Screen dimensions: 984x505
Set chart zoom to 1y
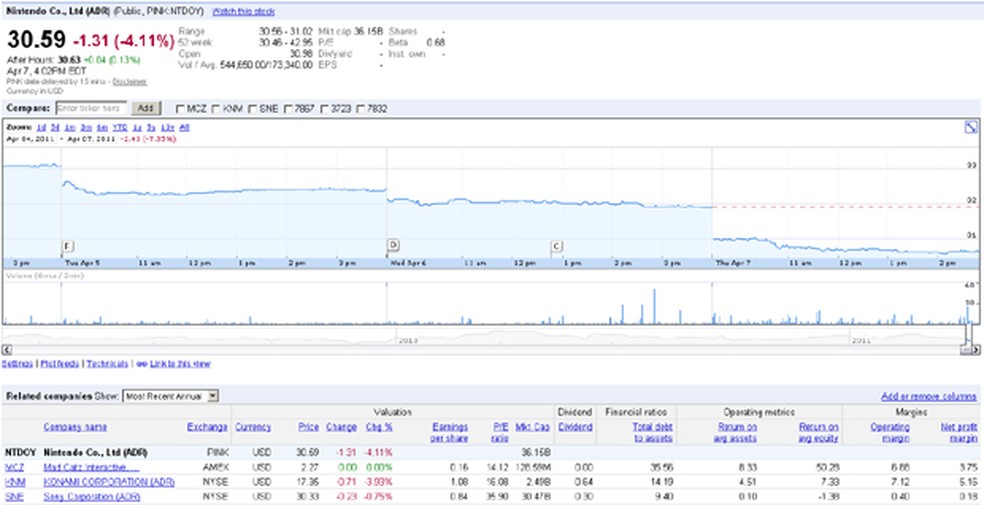(137, 127)
